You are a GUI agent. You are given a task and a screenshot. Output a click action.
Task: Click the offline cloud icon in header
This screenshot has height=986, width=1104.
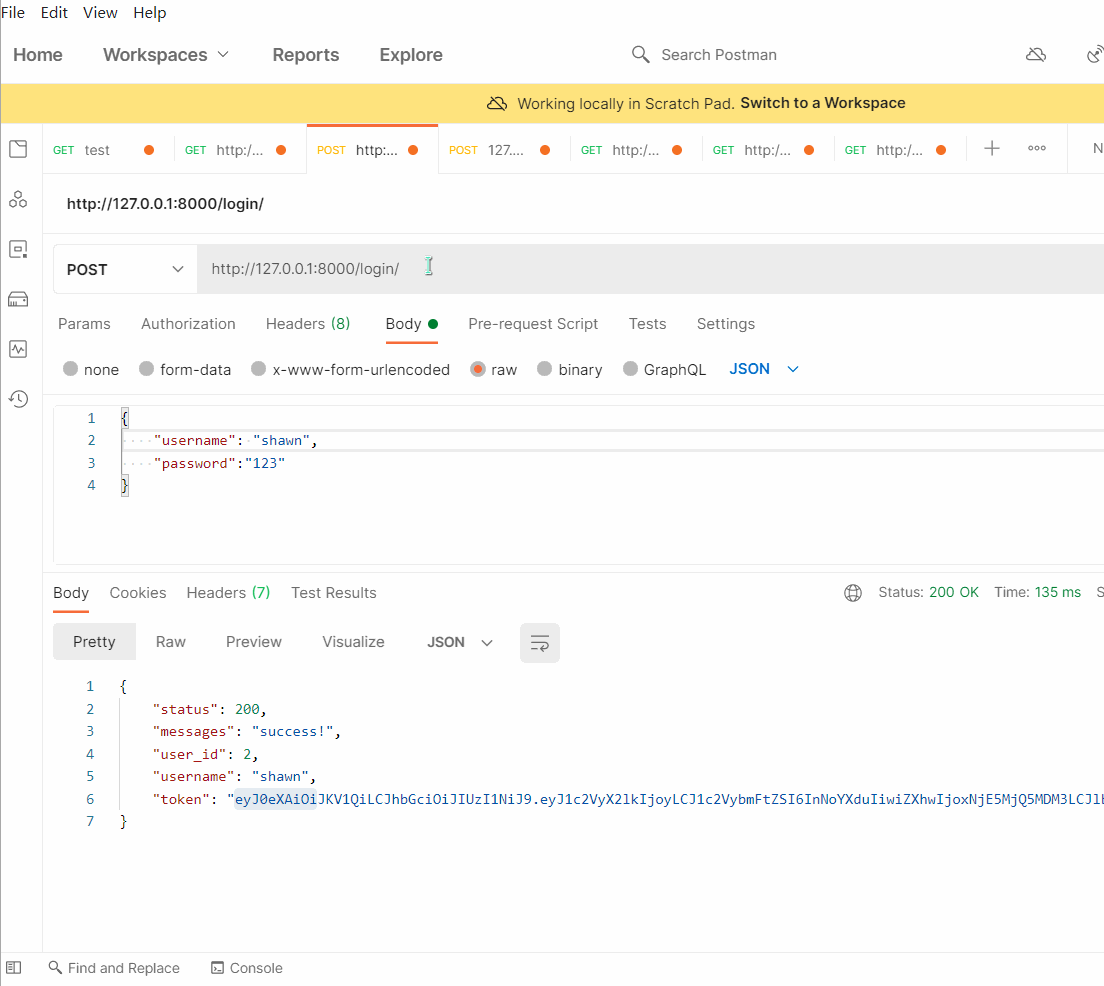coord(1036,55)
